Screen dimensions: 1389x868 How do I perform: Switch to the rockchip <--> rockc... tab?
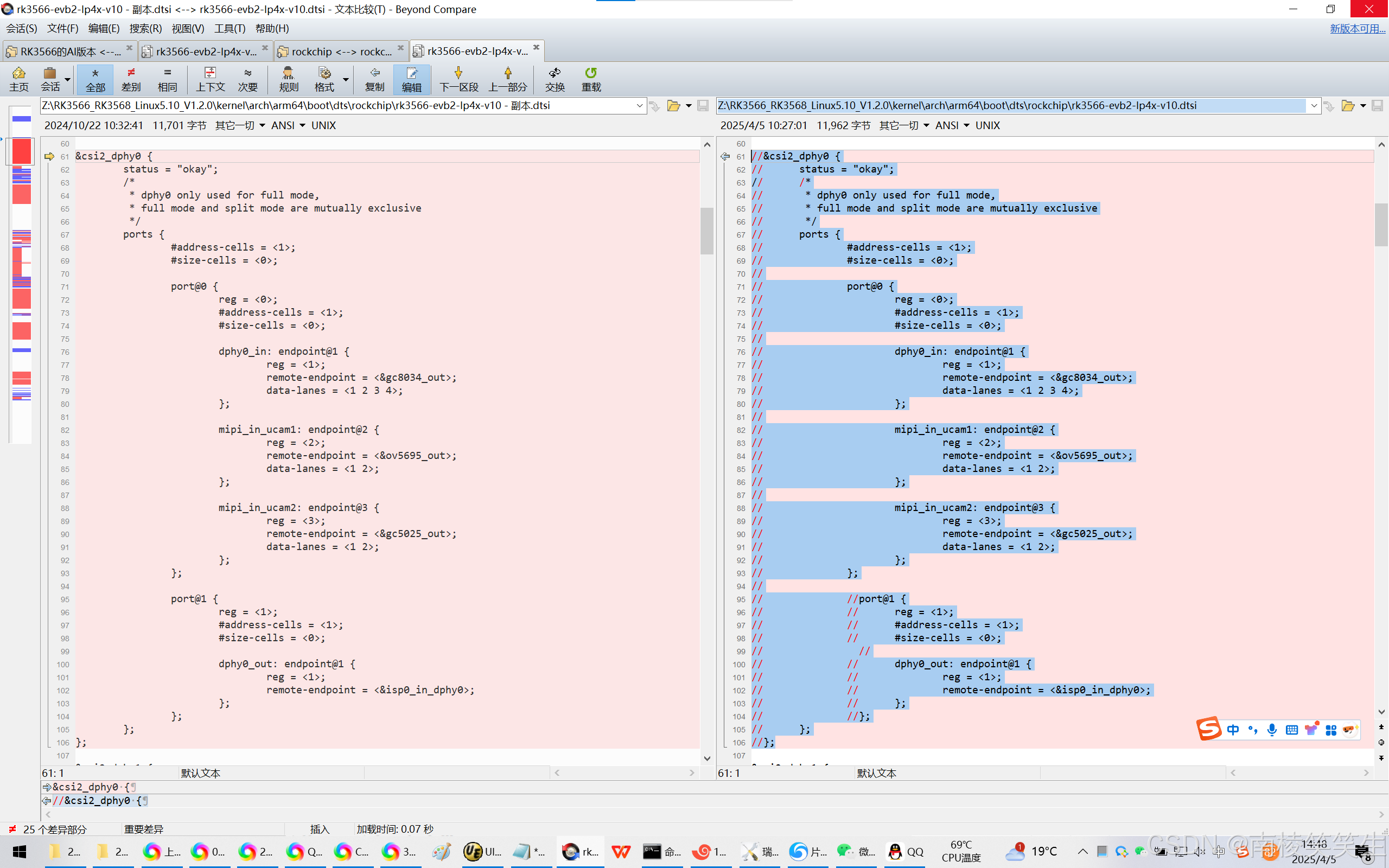(341, 51)
